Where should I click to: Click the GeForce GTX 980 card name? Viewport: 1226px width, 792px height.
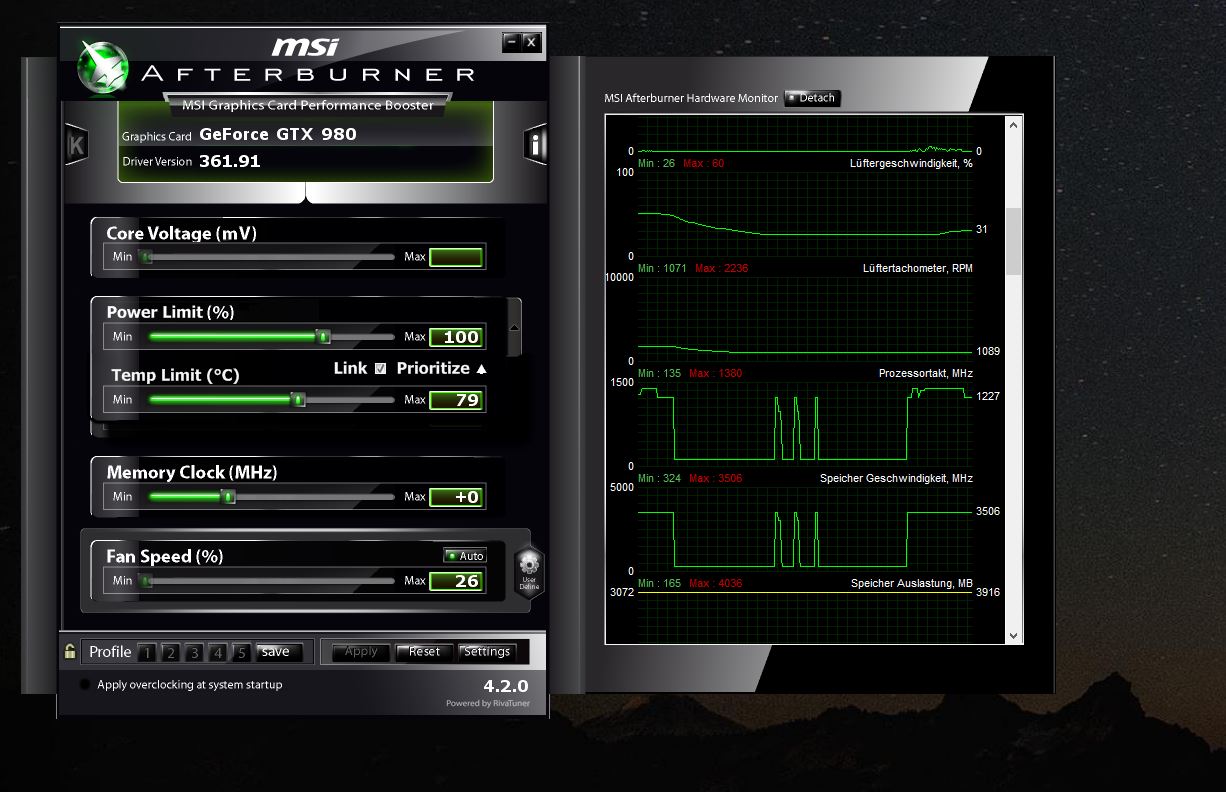tap(278, 134)
